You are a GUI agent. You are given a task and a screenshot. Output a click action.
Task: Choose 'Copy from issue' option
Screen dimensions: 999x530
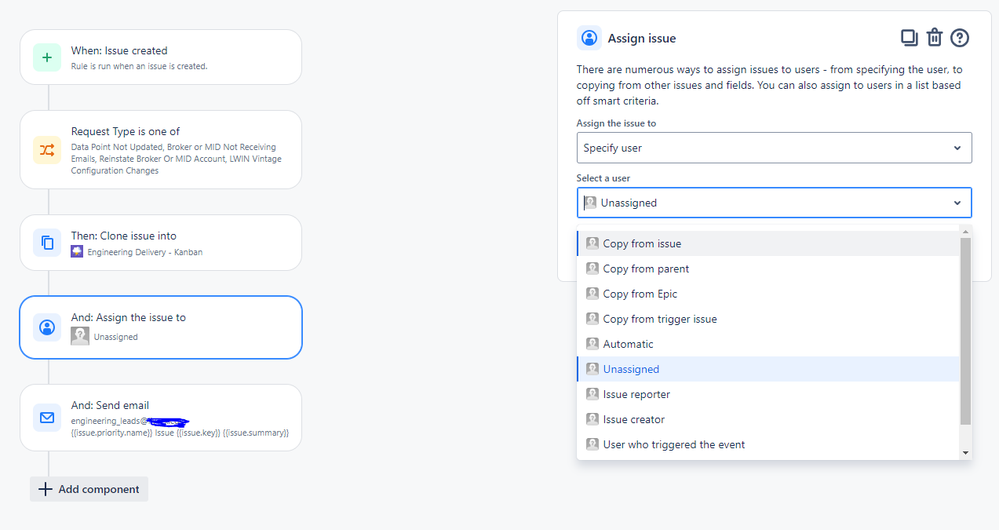tap(768, 243)
